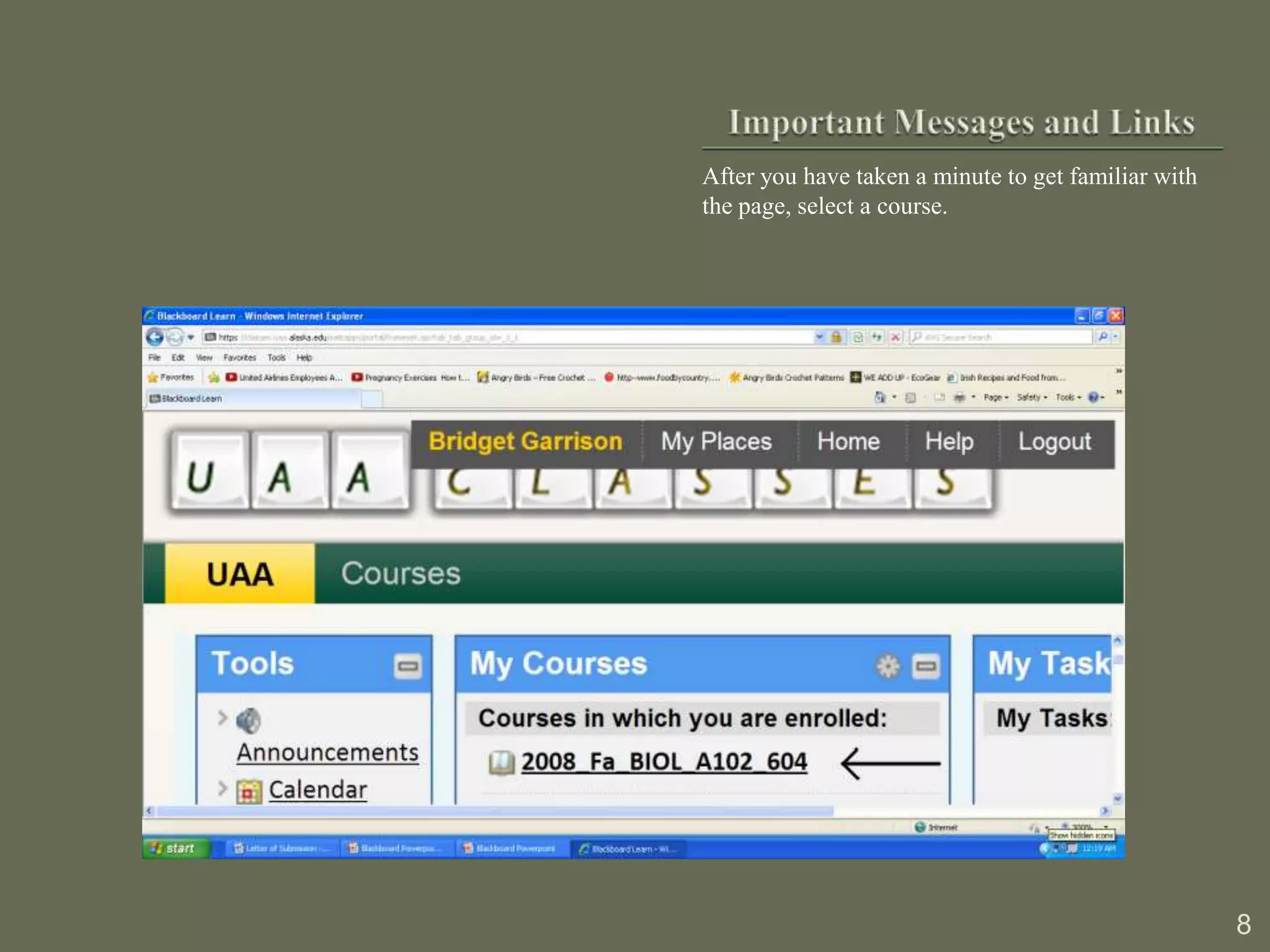Click the Read Mail icon
Screen dimensions: 1270x952
[x=939, y=397]
